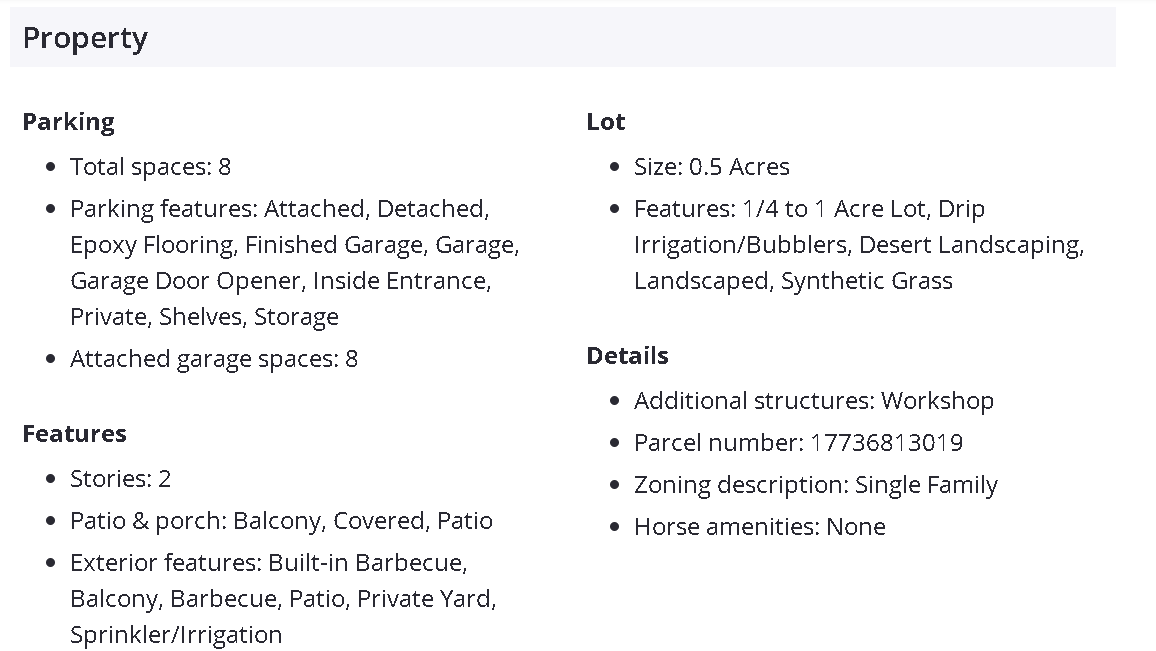Click the parcel number 17736813019

point(886,443)
